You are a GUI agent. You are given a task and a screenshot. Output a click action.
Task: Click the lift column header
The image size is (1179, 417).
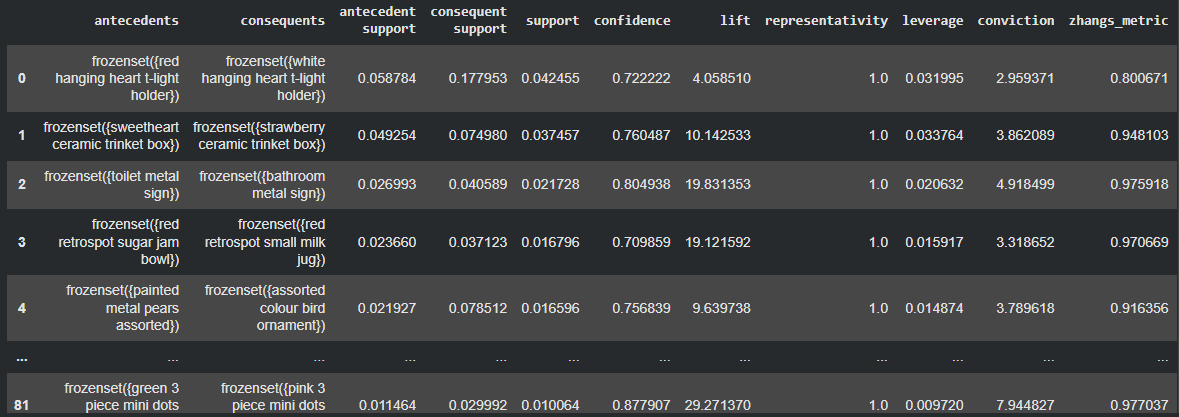[x=735, y=20]
